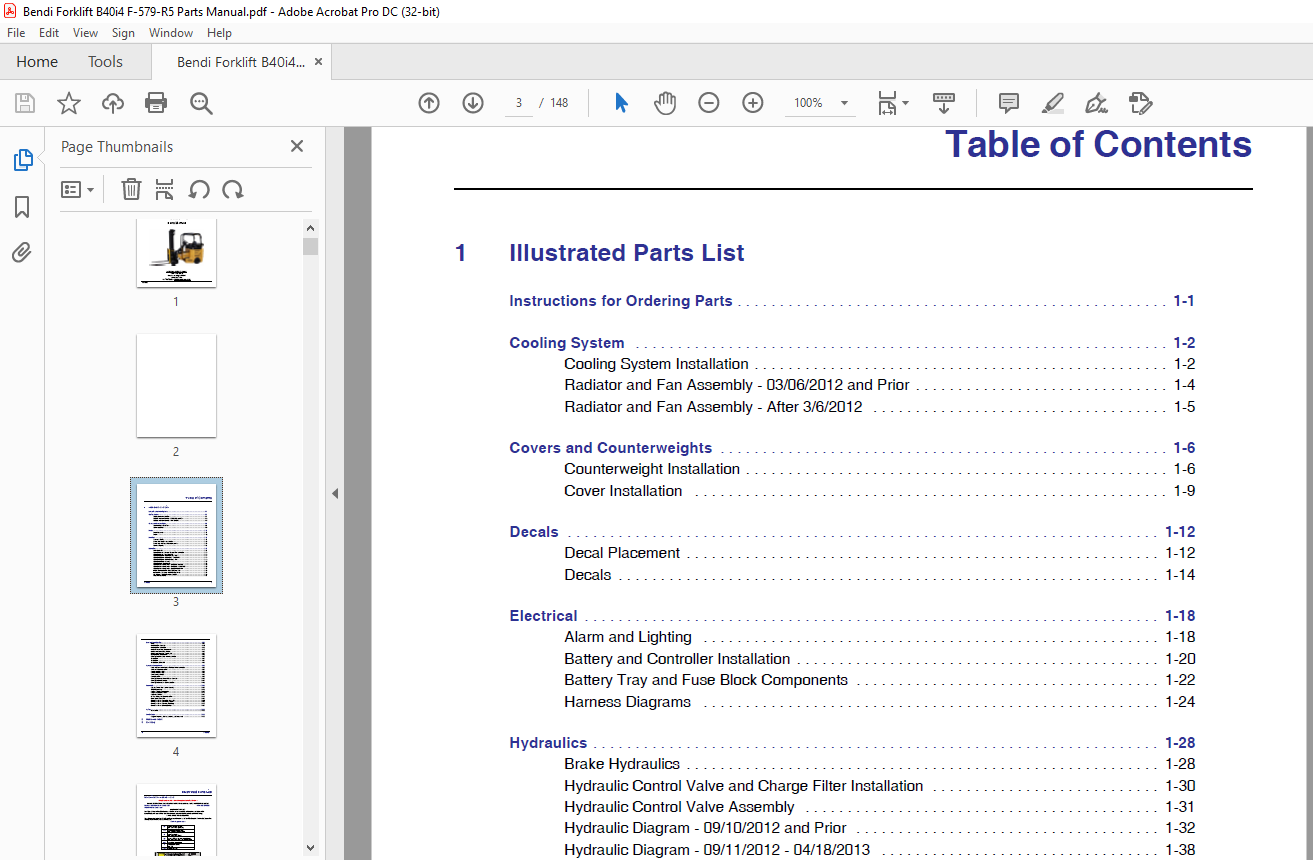This screenshot has height=860, width=1313.
Task: Jump to the Cooling System section
Action: [567, 343]
